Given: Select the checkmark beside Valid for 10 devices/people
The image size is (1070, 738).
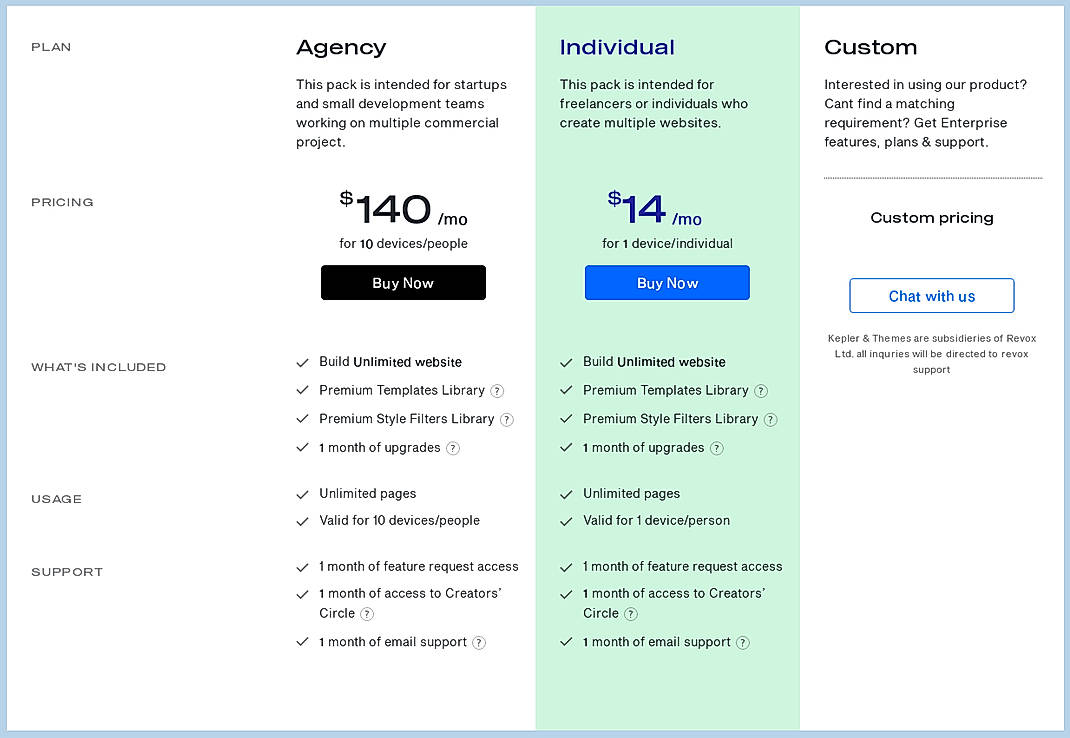Looking at the screenshot, I should [302, 520].
